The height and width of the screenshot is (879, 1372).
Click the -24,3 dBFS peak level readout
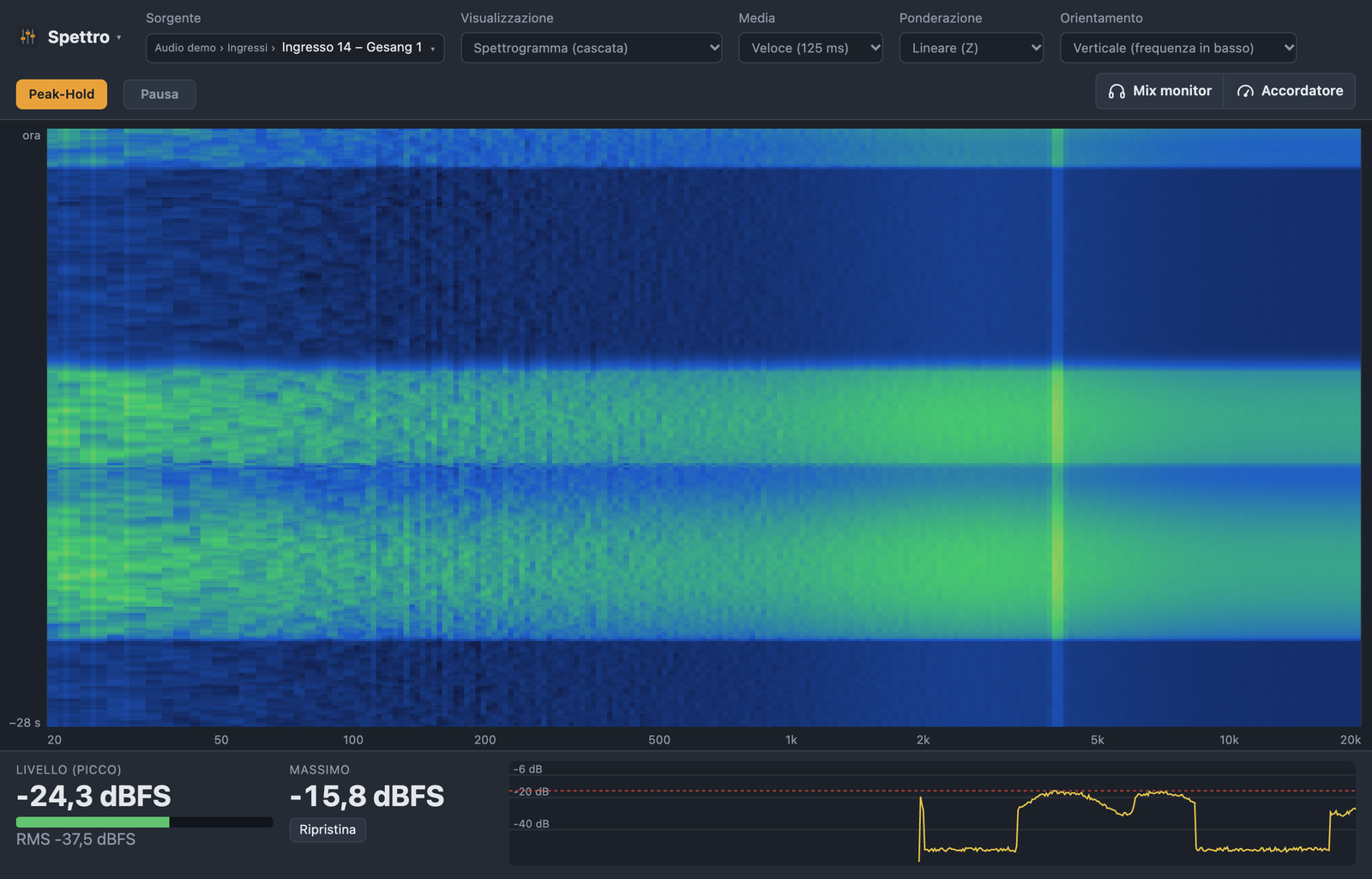(x=93, y=797)
